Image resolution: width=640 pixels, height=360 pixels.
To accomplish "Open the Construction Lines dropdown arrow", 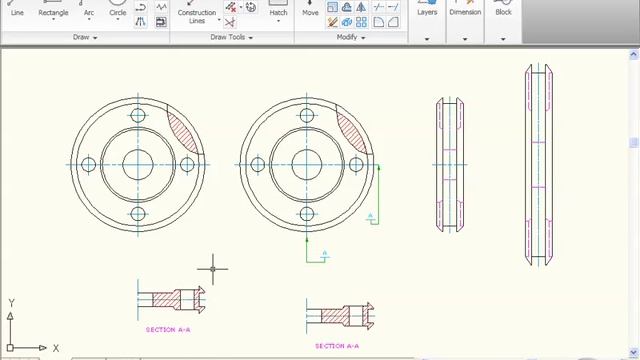I will (219, 20).
